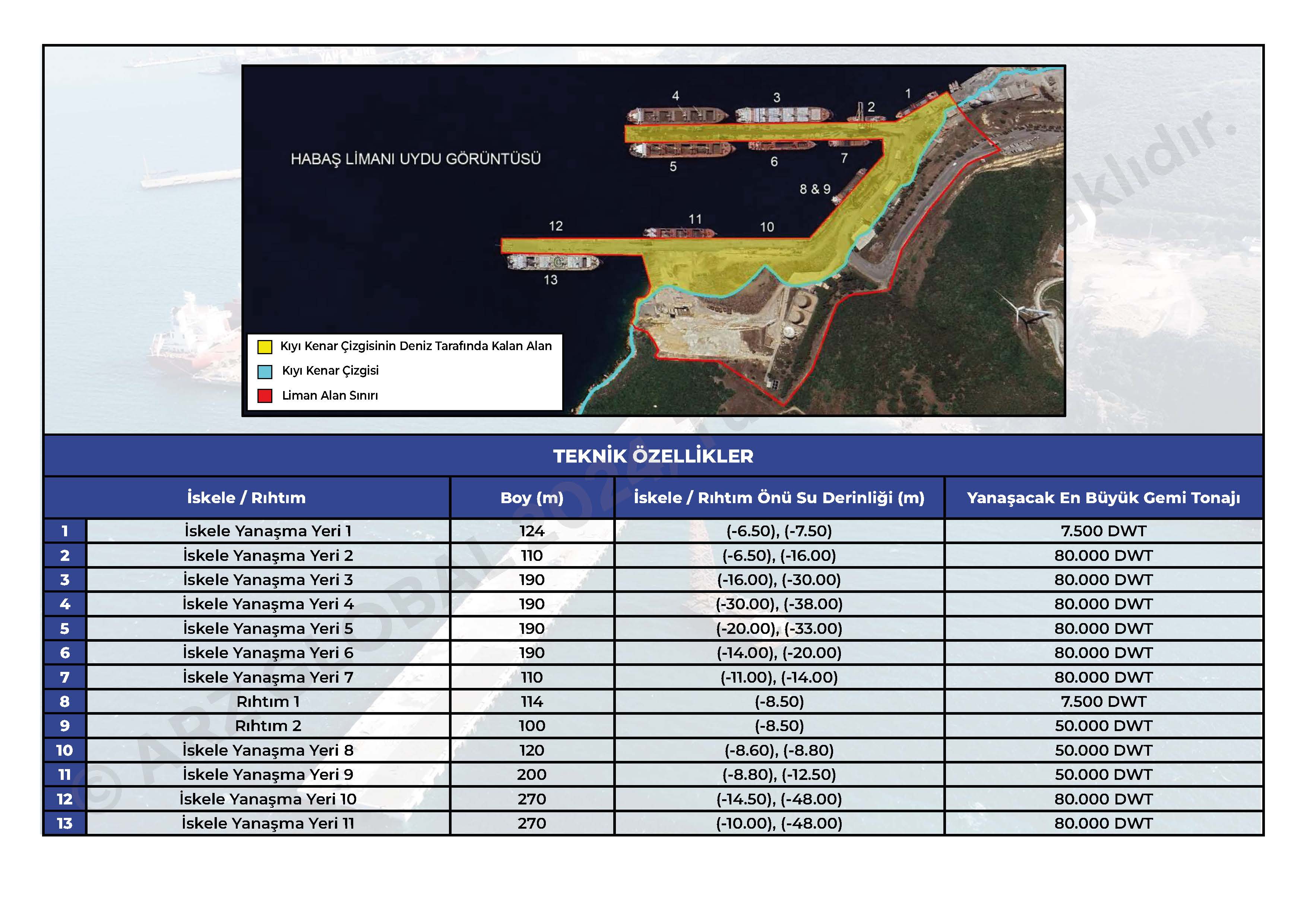The height and width of the screenshot is (924, 1307).
Task: Select the 'Rıhtım 2' cell
Action: coord(268,726)
